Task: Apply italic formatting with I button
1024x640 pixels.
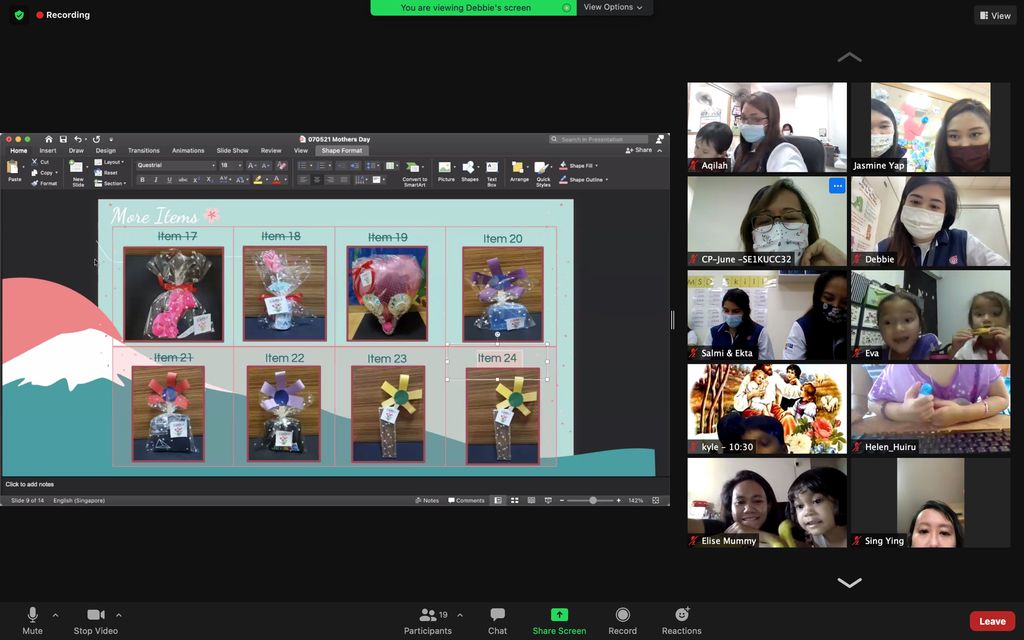Action: (x=155, y=180)
